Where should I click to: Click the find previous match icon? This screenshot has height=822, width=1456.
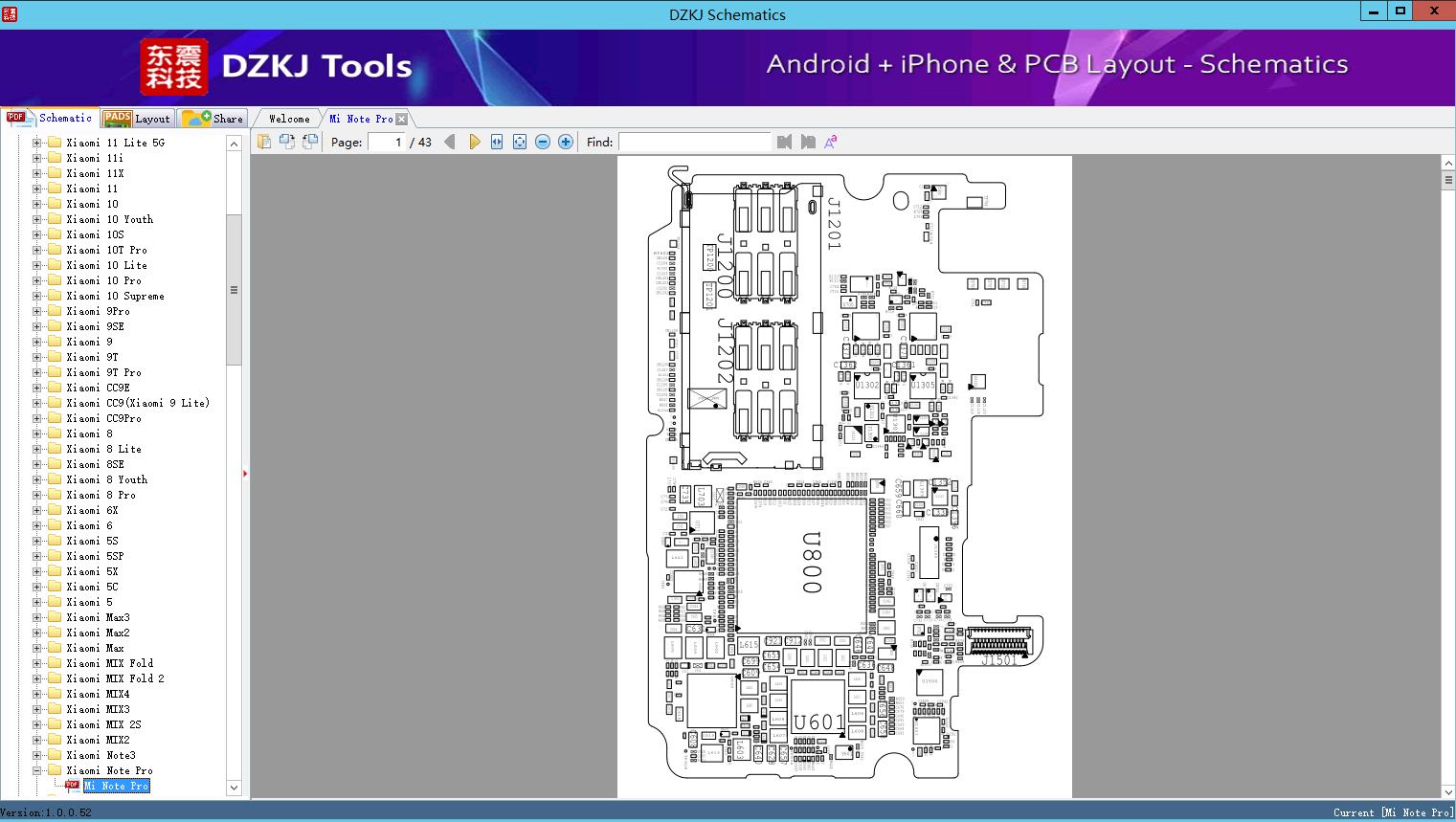[784, 141]
